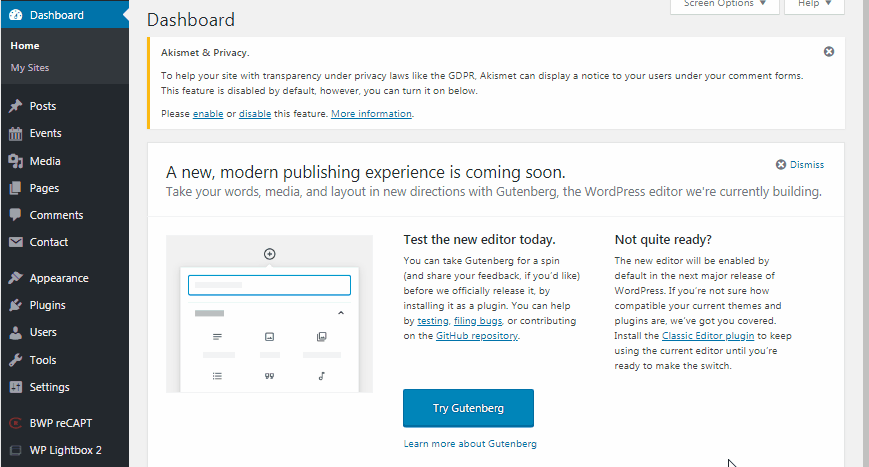This screenshot has width=869, height=467.
Task: Open the Users menu label
Action: click(x=43, y=332)
